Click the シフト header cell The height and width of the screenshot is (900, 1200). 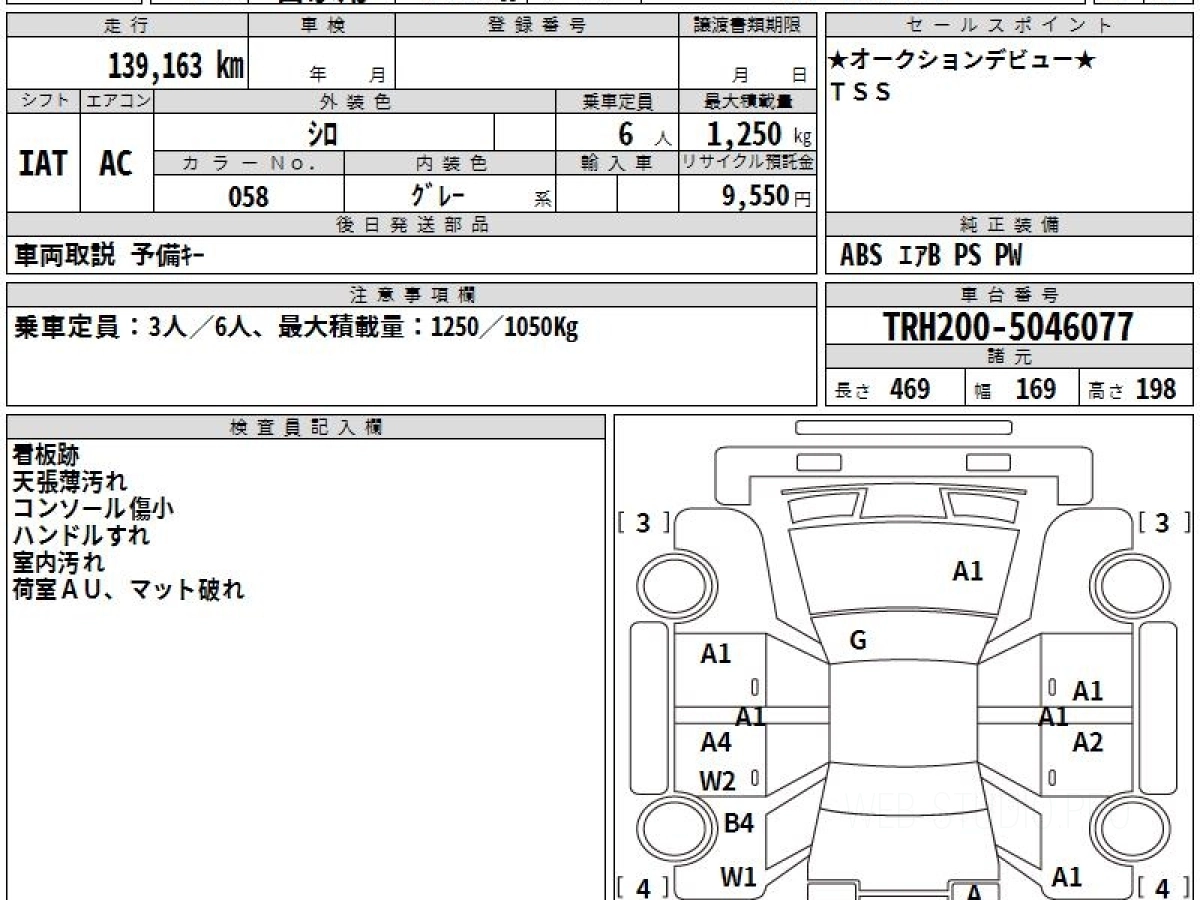coord(43,102)
